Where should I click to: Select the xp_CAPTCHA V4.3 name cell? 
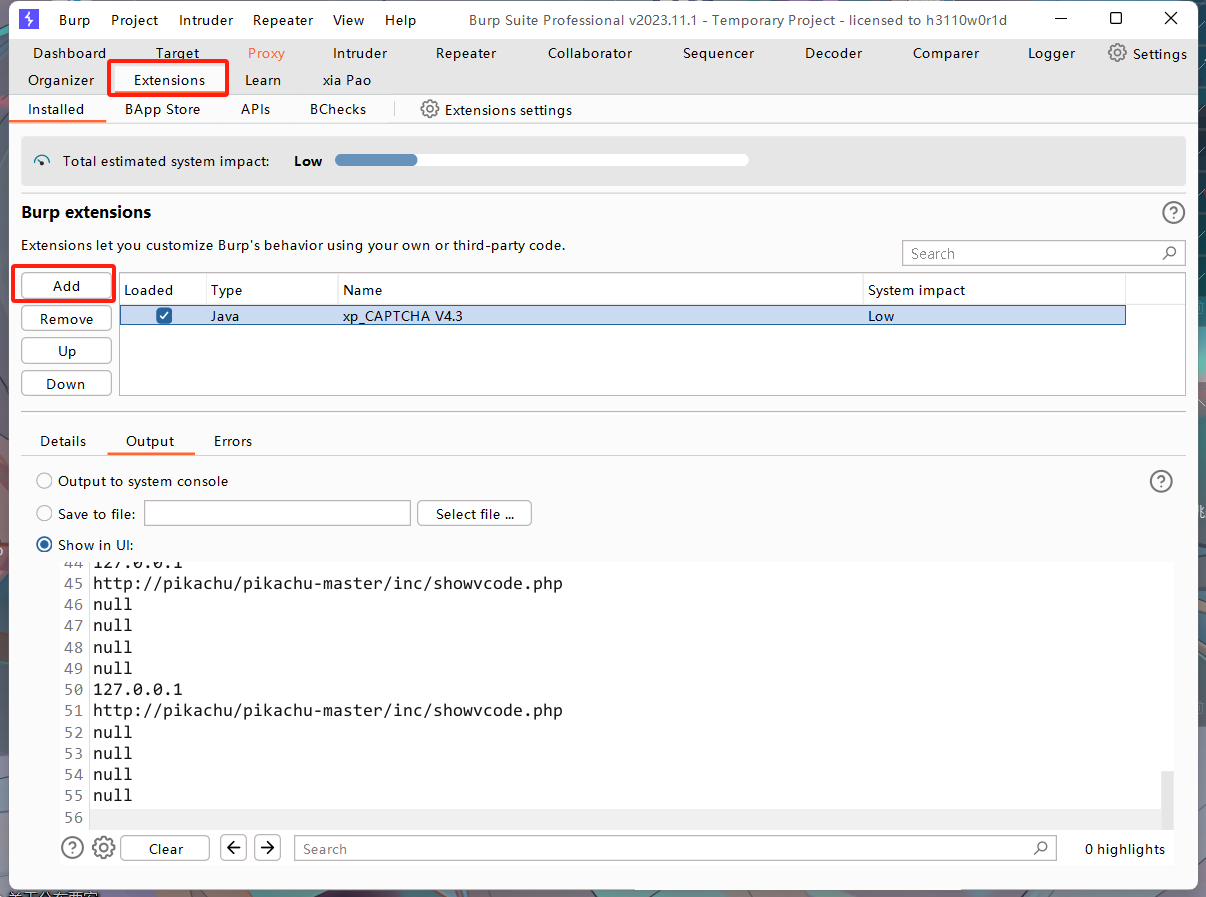(600, 315)
